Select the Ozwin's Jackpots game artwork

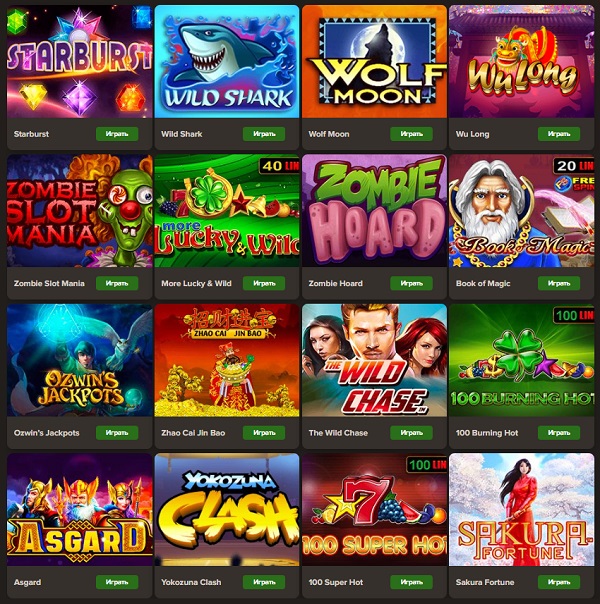(x=80, y=360)
